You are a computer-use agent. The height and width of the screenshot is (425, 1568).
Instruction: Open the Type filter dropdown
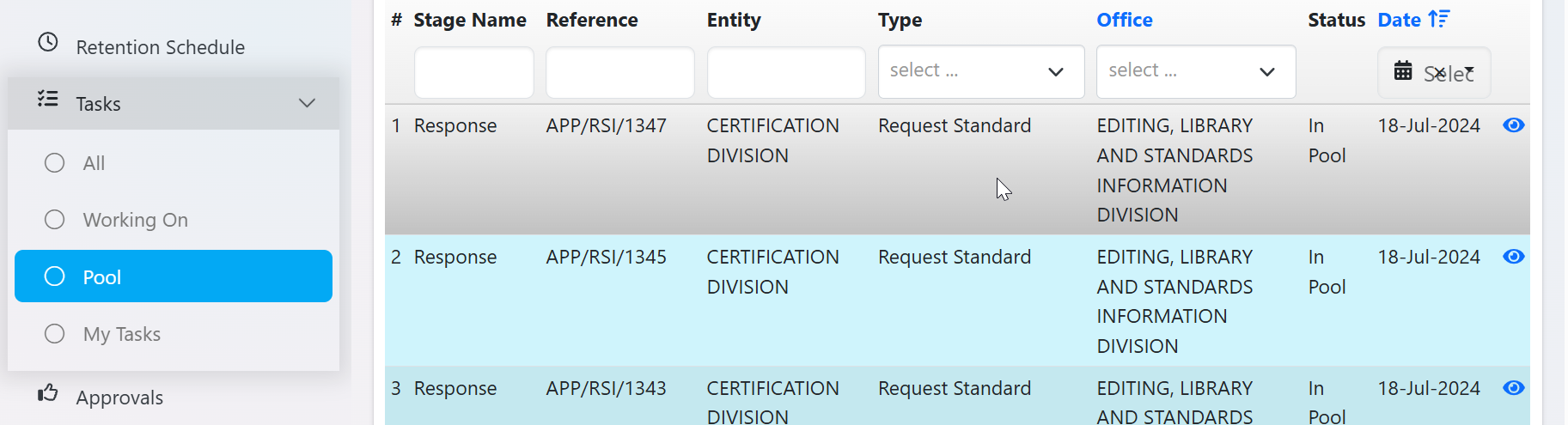click(980, 71)
